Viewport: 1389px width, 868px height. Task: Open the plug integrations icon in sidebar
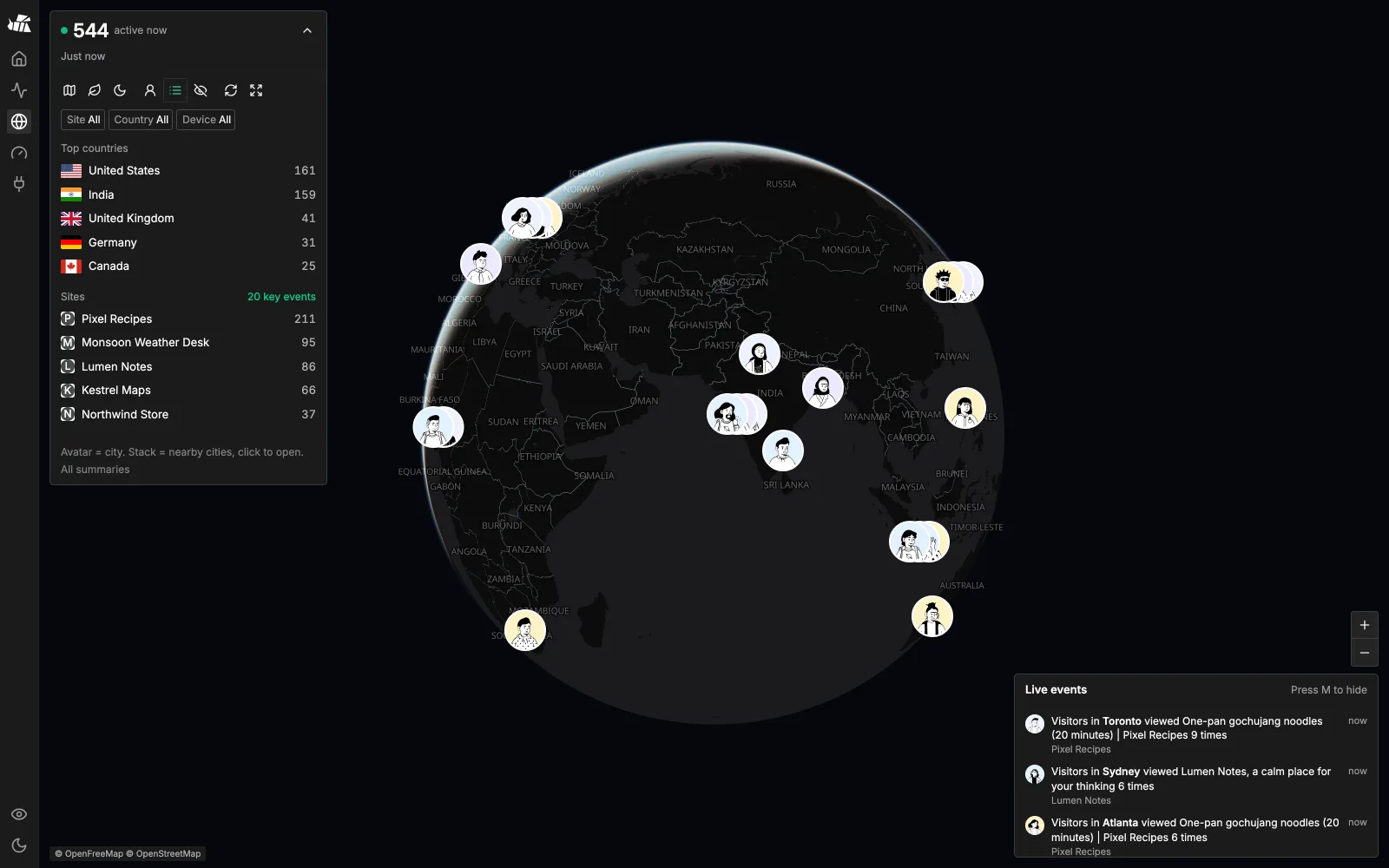[x=19, y=184]
